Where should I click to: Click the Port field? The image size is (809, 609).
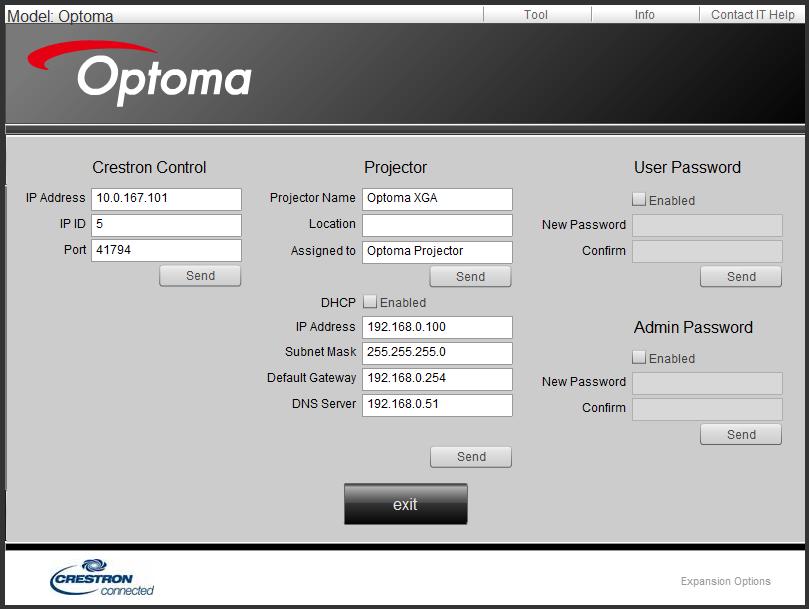[x=166, y=250]
